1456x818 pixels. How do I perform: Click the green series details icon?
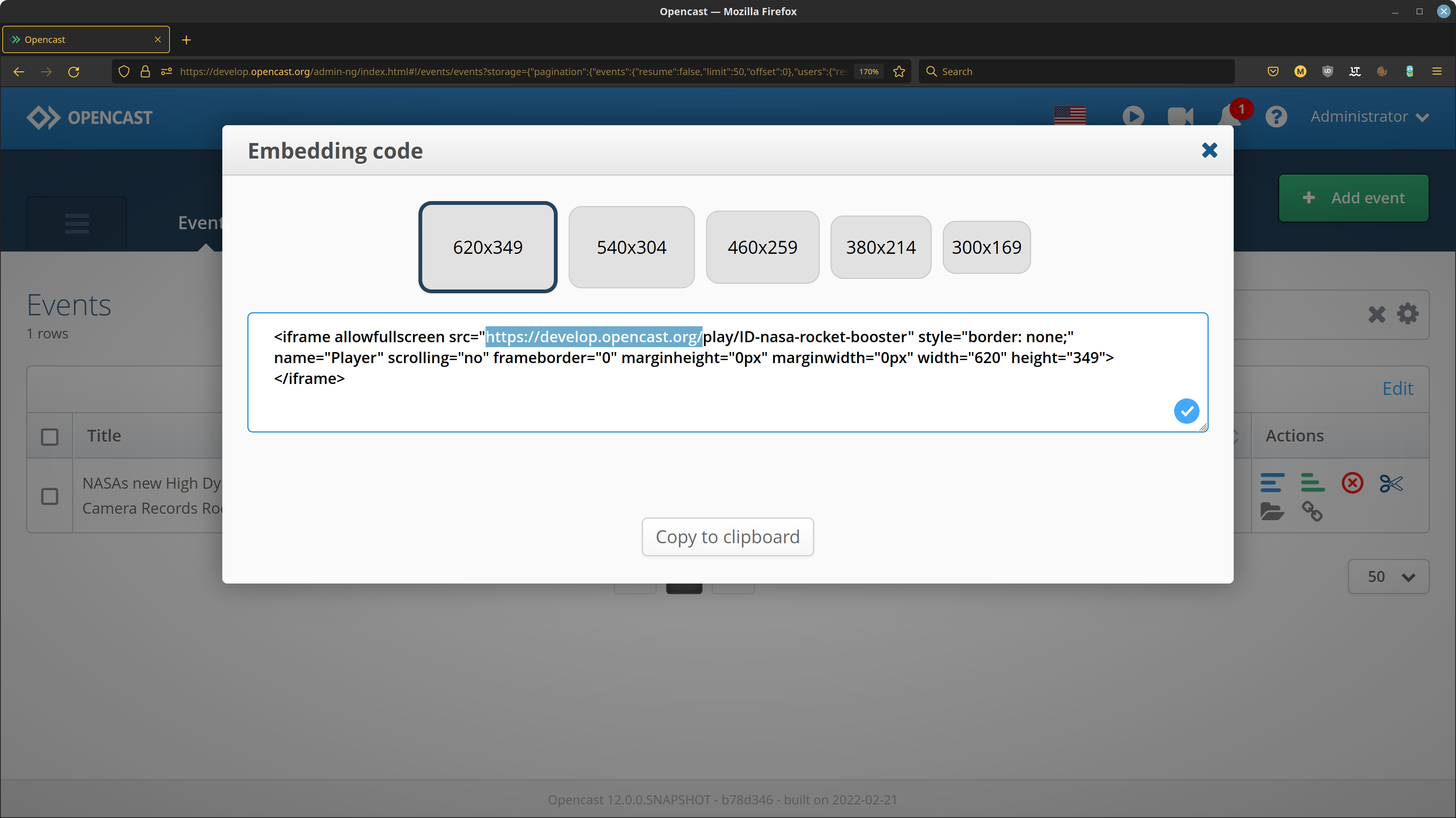[1313, 483]
